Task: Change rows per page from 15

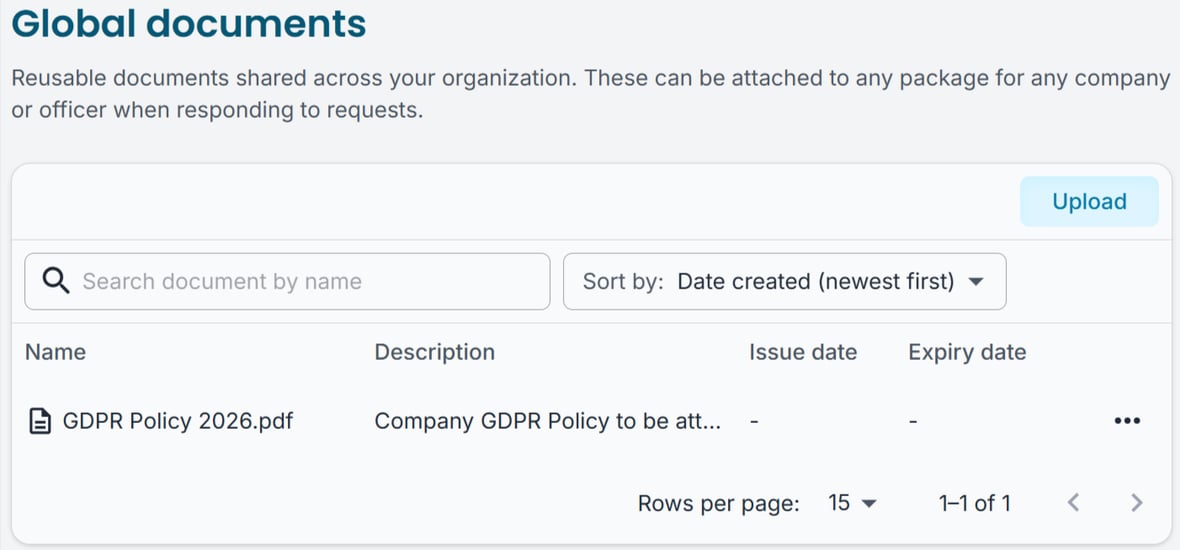Action: click(x=852, y=503)
